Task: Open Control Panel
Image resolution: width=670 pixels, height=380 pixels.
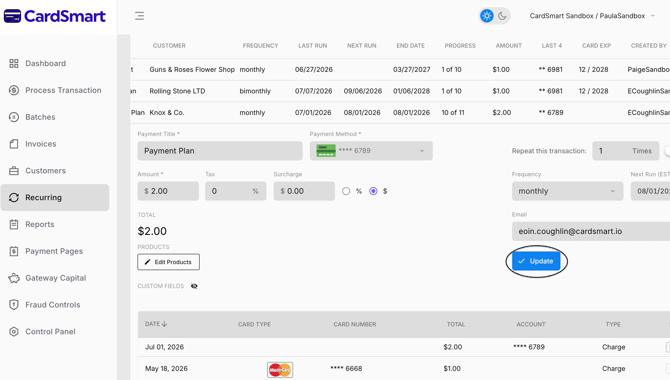Action: point(50,332)
